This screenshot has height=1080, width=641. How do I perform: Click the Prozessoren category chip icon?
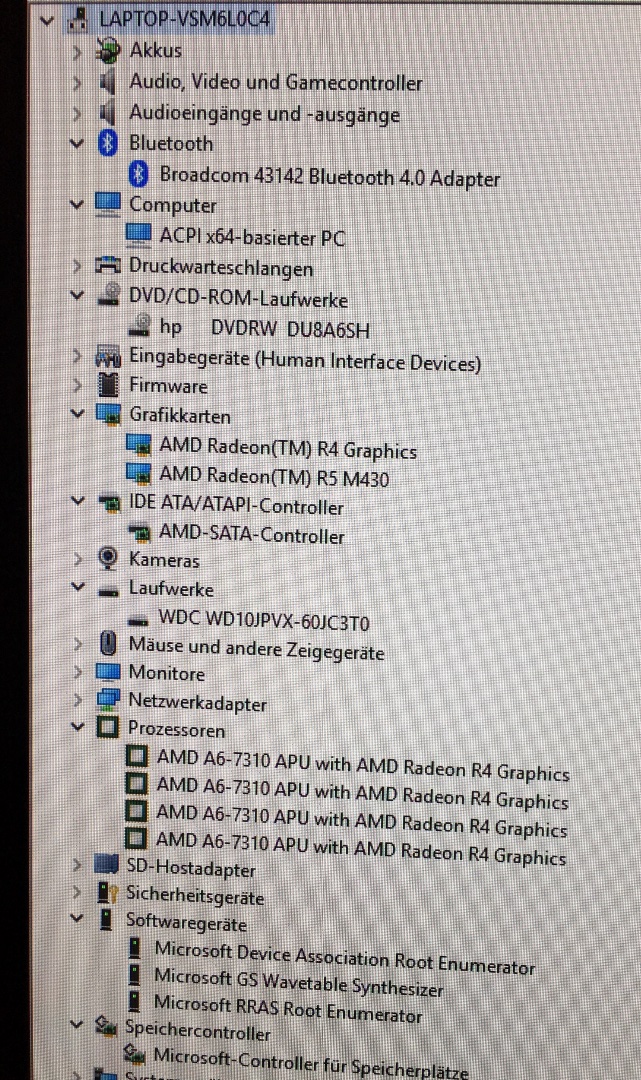click(107, 727)
